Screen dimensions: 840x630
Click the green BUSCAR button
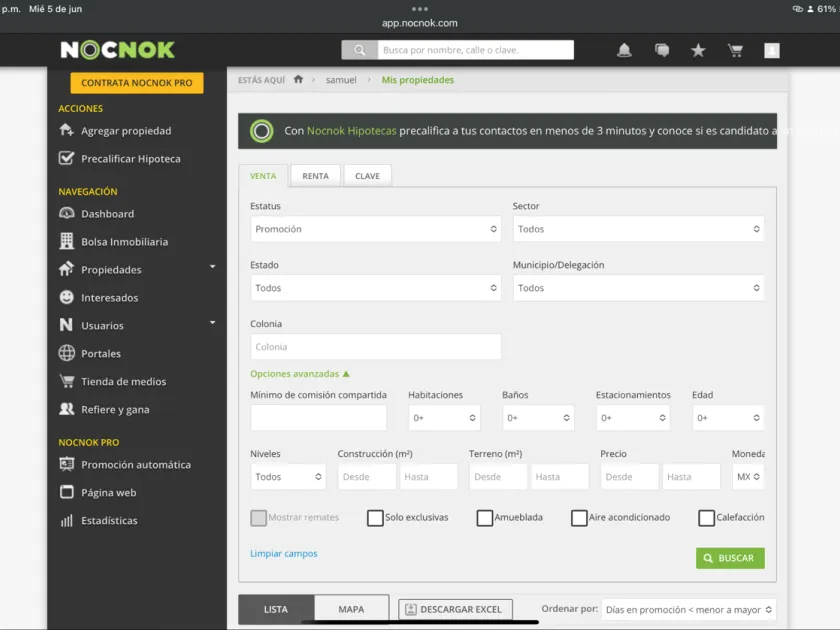coord(730,558)
